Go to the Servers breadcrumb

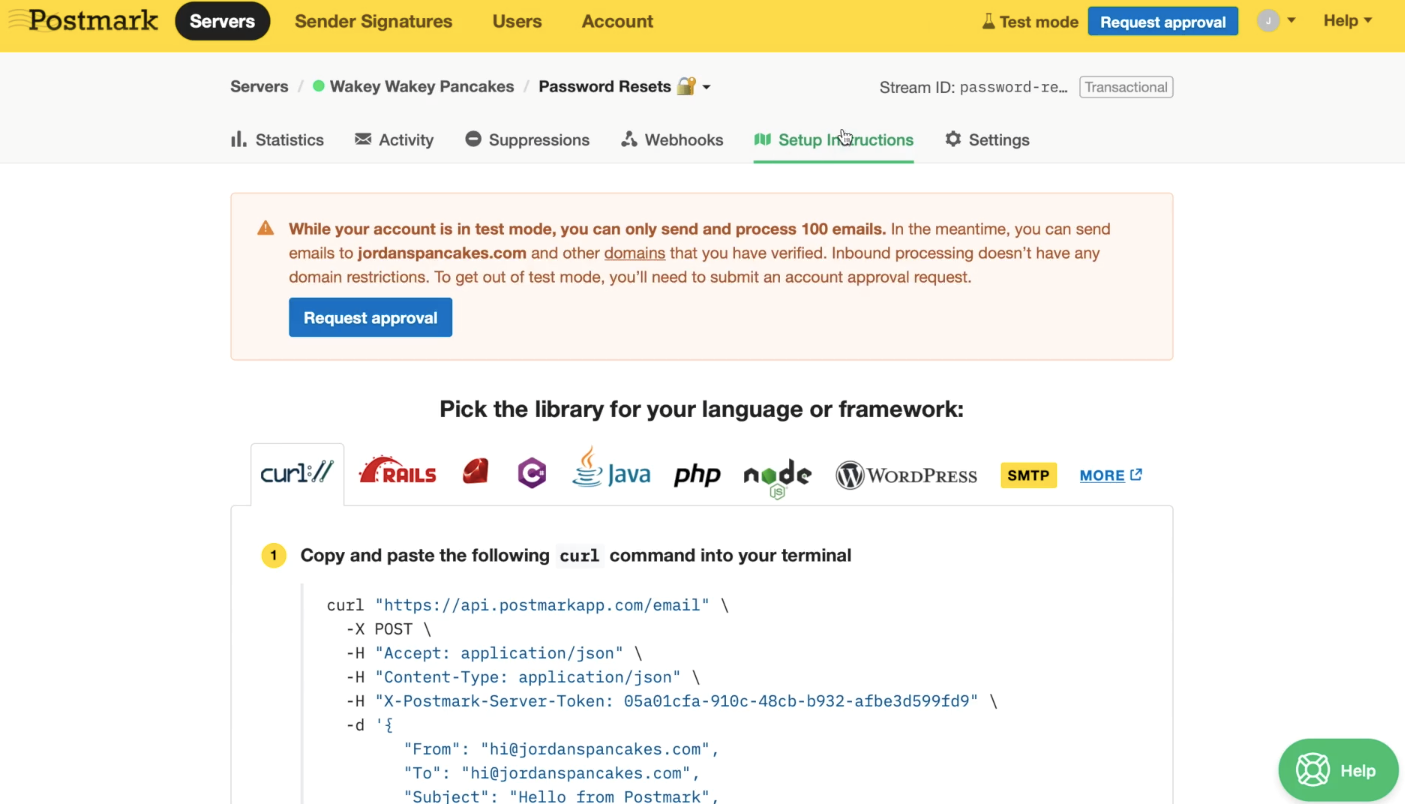[259, 86]
